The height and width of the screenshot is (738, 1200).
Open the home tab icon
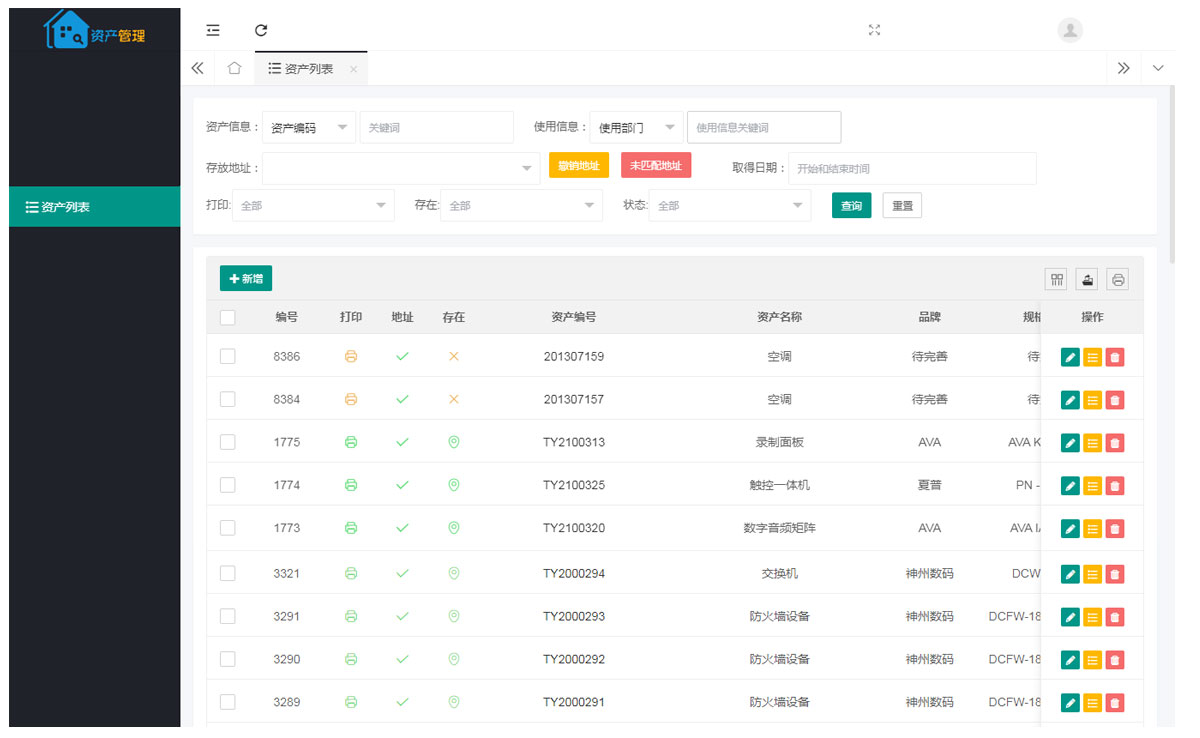pyautogui.click(x=234, y=68)
